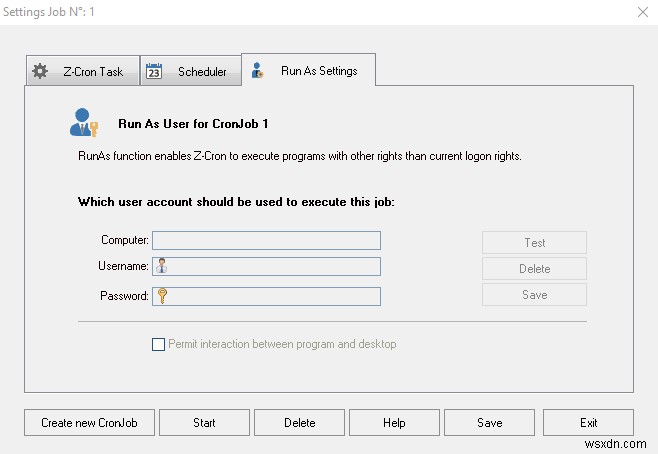Viewport: 658px width, 454px height.
Task: Click the bottom Delete button
Action: (x=299, y=423)
